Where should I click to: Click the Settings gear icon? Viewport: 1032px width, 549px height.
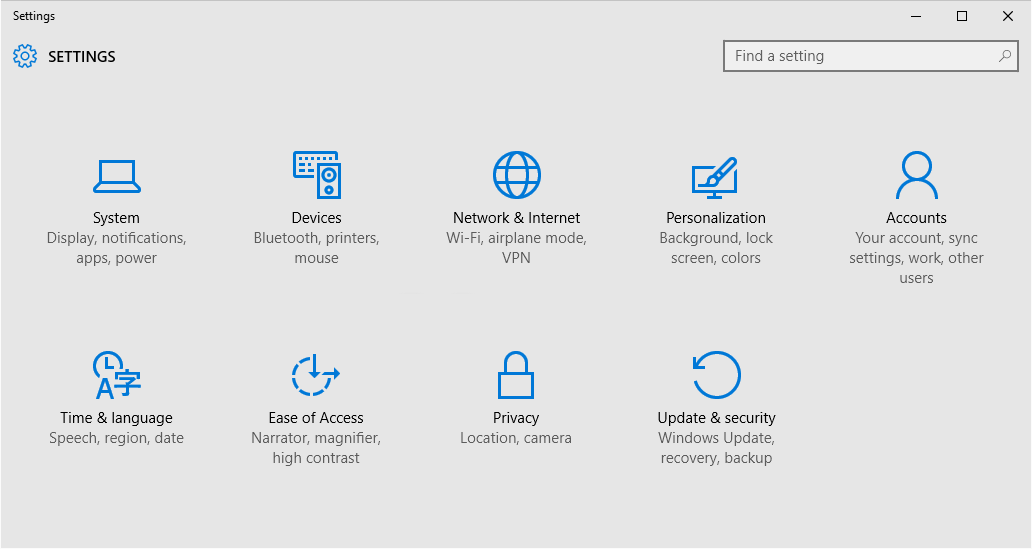point(25,57)
